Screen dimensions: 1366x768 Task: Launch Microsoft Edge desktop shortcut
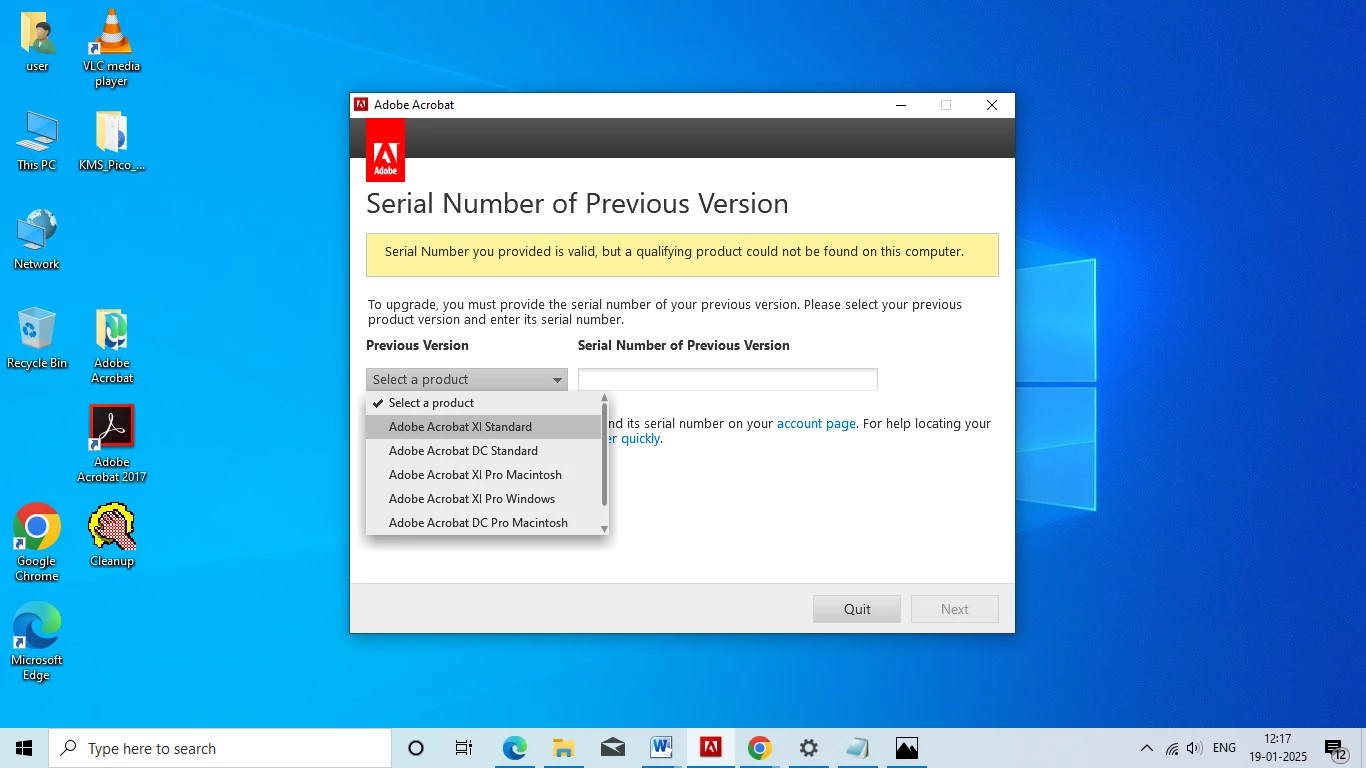(x=37, y=641)
